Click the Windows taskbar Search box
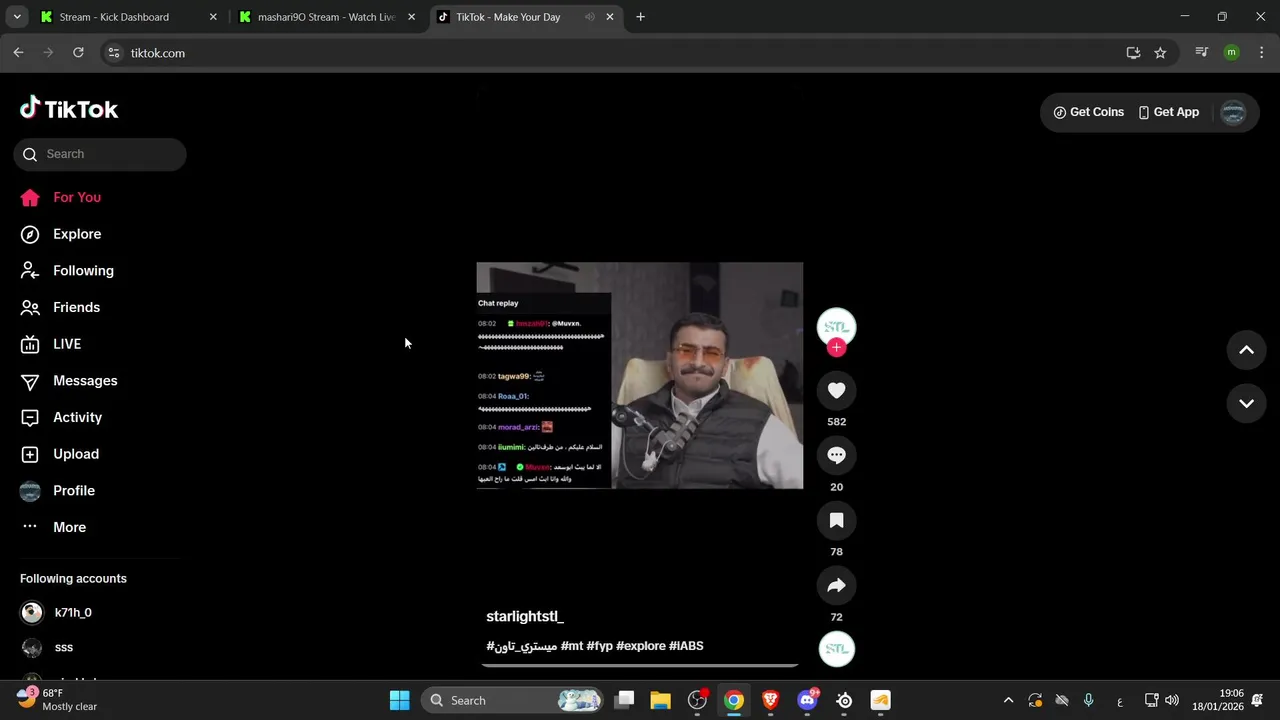This screenshot has width=1280, height=720. click(x=512, y=700)
